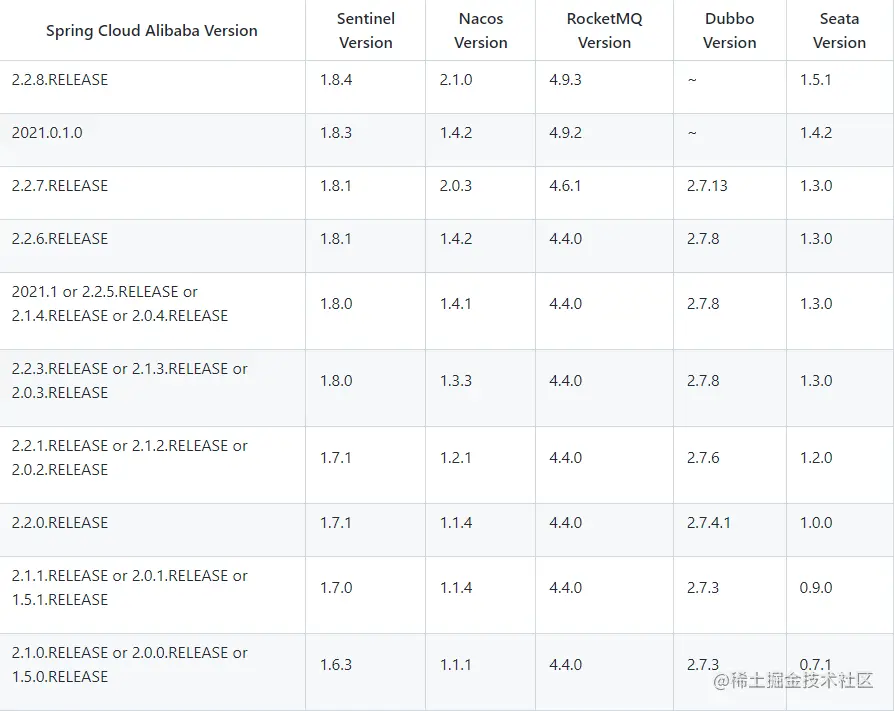The width and height of the screenshot is (894, 711).
Task: Click Sentinel value "1.8.4" in 2.2.8.RELEASE row
Action: coord(336,80)
